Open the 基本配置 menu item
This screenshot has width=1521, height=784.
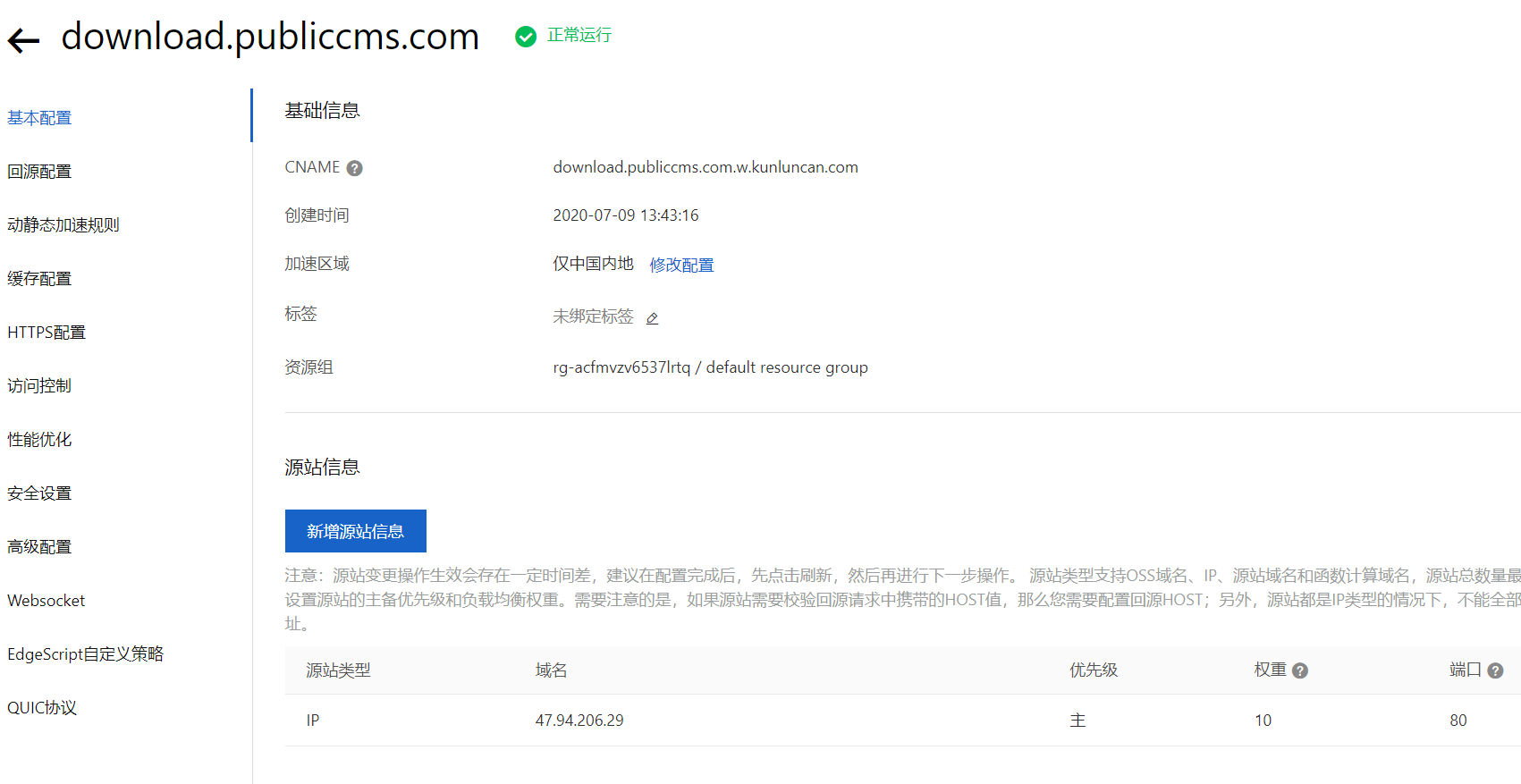(39, 118)
